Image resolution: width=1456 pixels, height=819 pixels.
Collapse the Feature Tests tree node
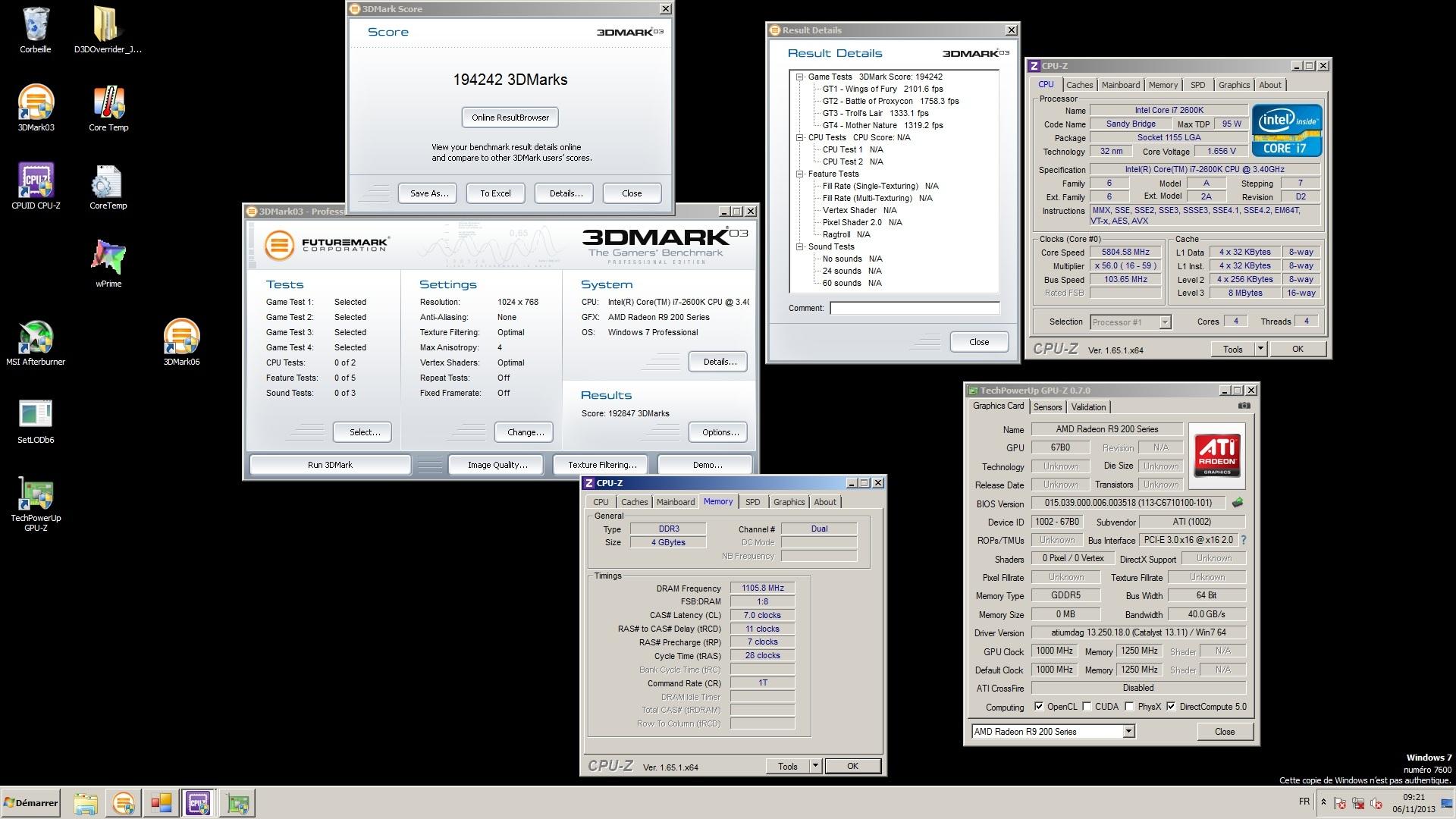(799, 174)
